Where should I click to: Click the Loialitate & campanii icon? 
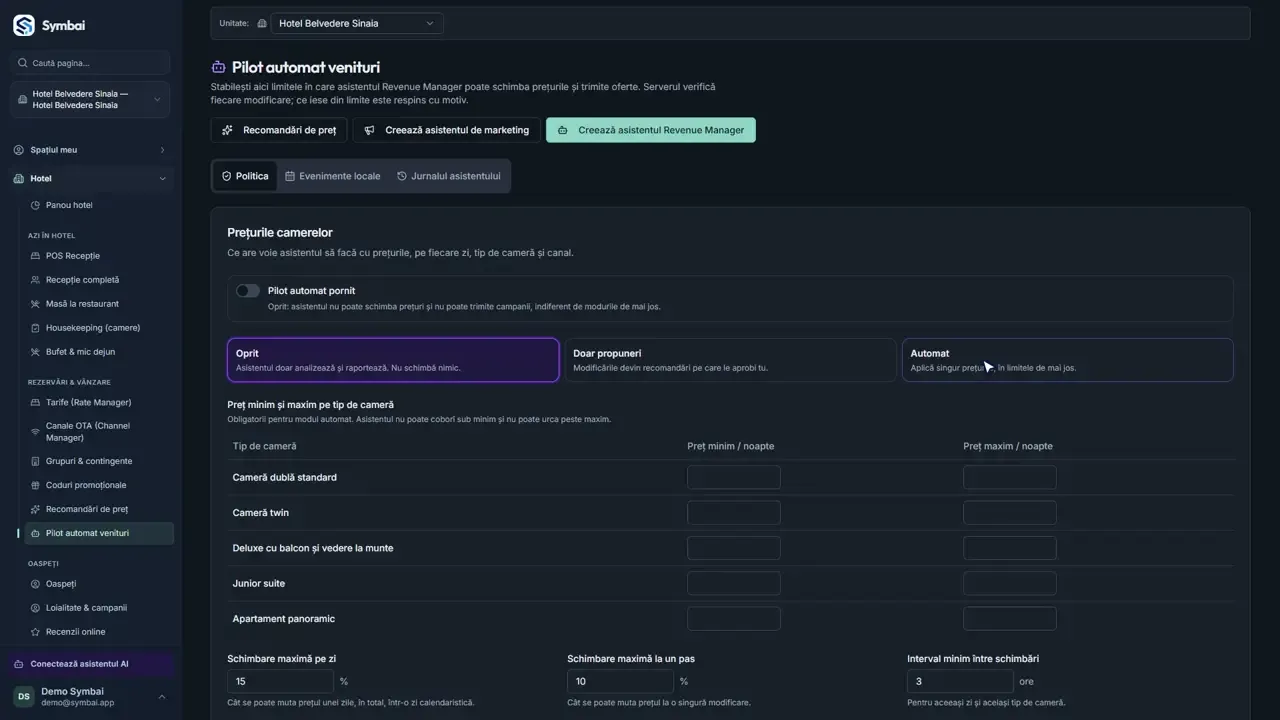tap(36, 608)
